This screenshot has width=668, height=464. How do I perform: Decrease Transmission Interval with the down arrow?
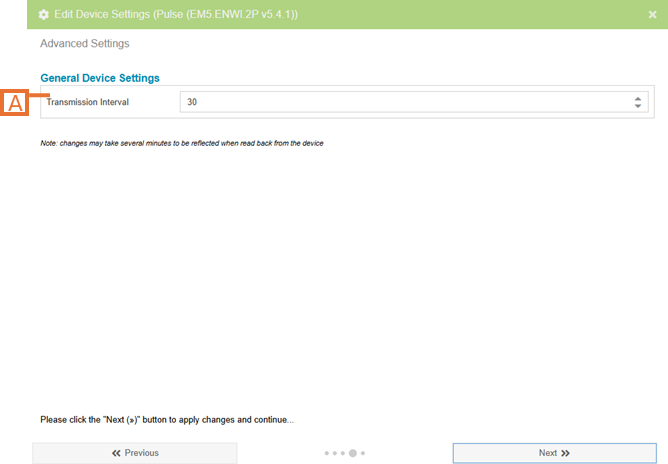[x=638, y=106]
